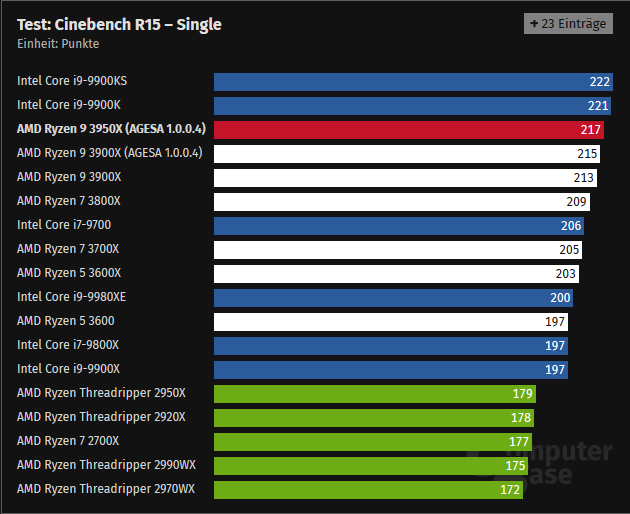Click the 'Test: Cinebench R15 – Single' title
The height and width of the screenshot is (514, 630).
pyautogui.click(x=119, y=25)
